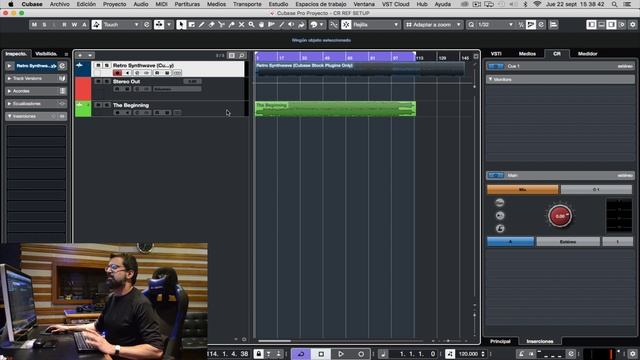Click the Add Track plus button
This screenshot has width=640, height=360.
[80, 55]
